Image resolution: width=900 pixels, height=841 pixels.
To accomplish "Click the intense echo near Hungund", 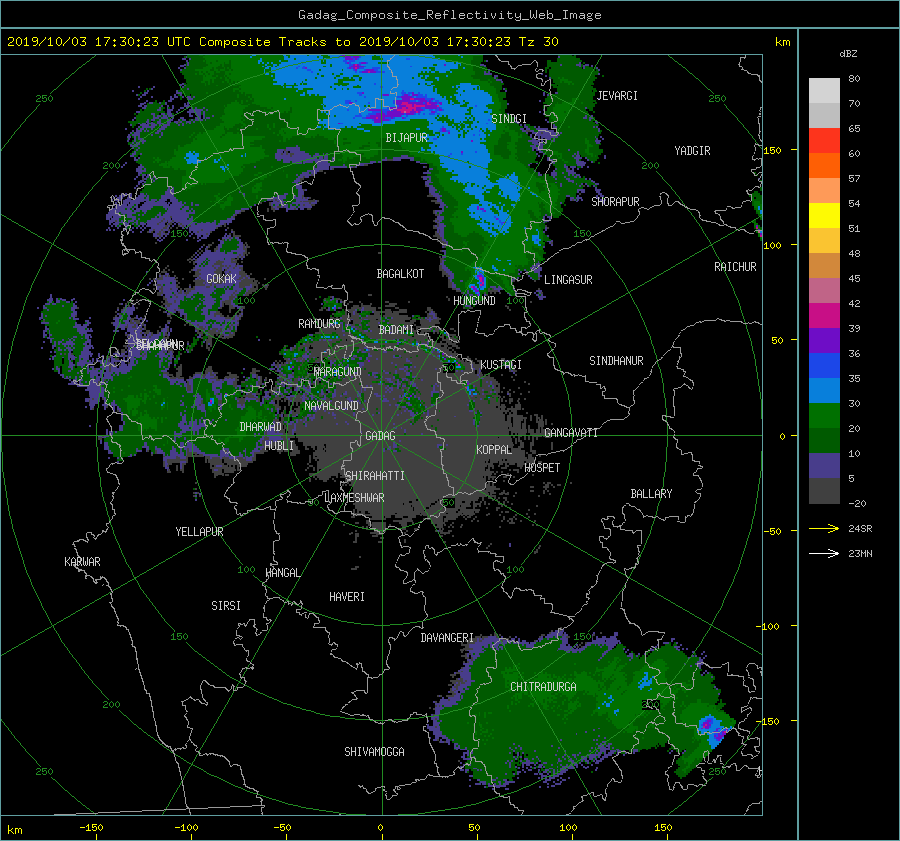I will pos(478,281).
